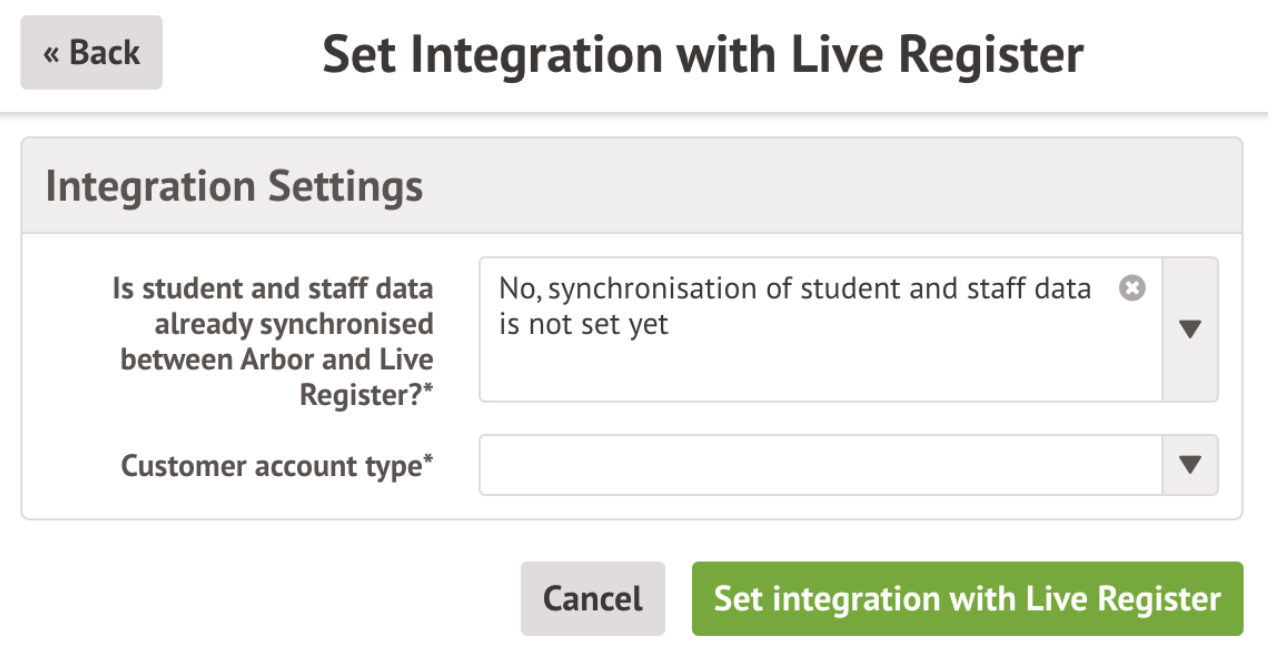Click the asterisk after 'Customer account type'
The height and width of the screenshot is (654, 1272).
tap(429, 462)
